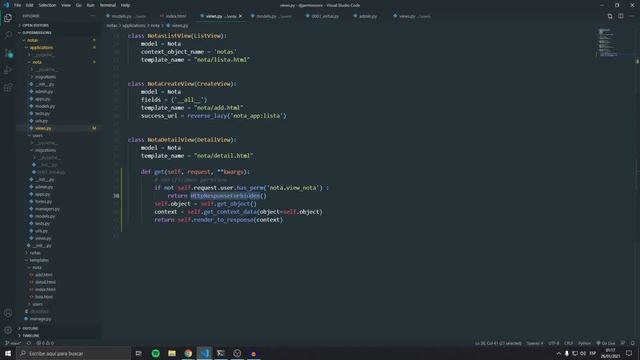640x360 pixels.
Task: Collapse the nota app folder under applications
Action: 37,62
